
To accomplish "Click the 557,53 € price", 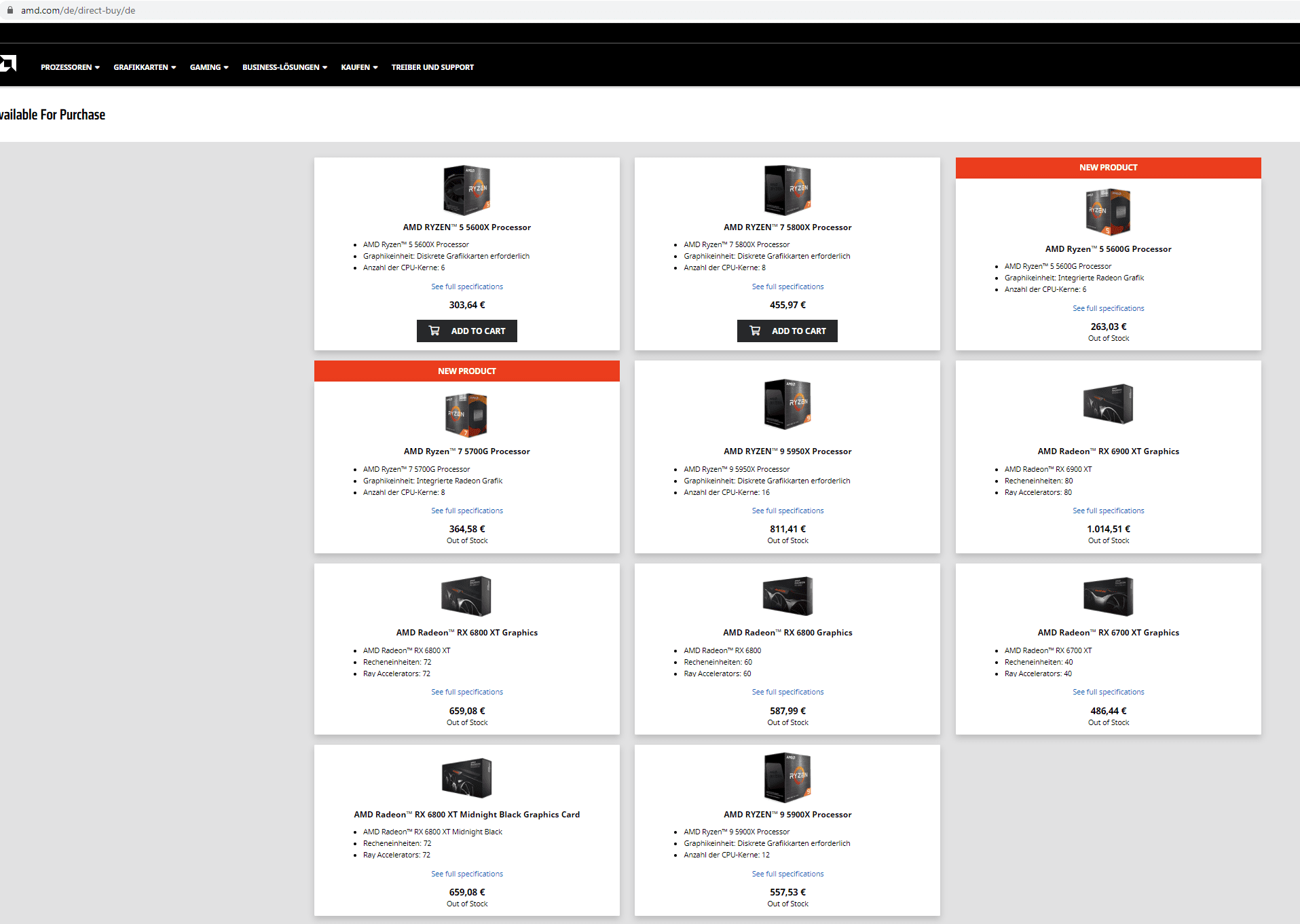I will tap(787, 892).
